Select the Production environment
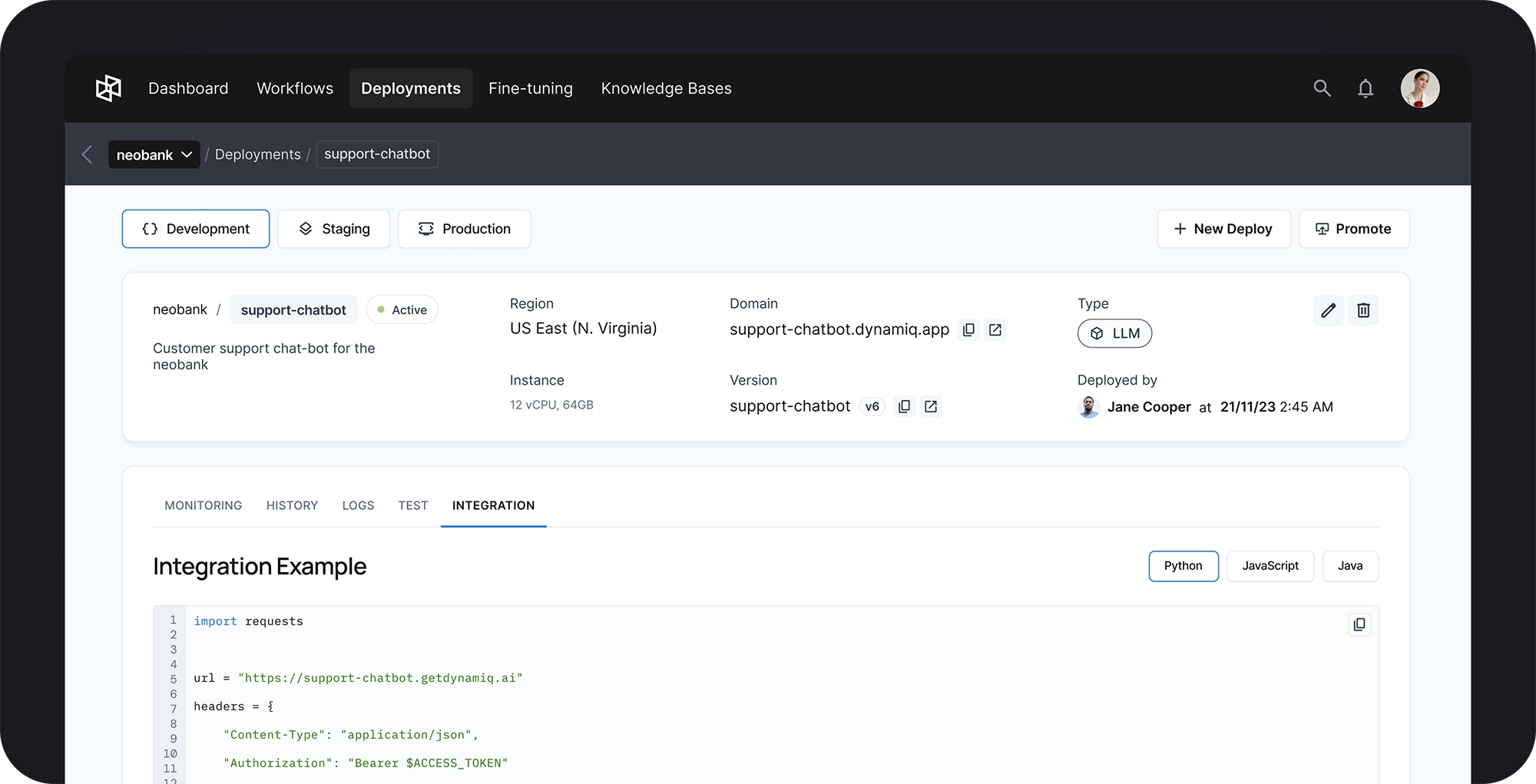 click(464, 228)
